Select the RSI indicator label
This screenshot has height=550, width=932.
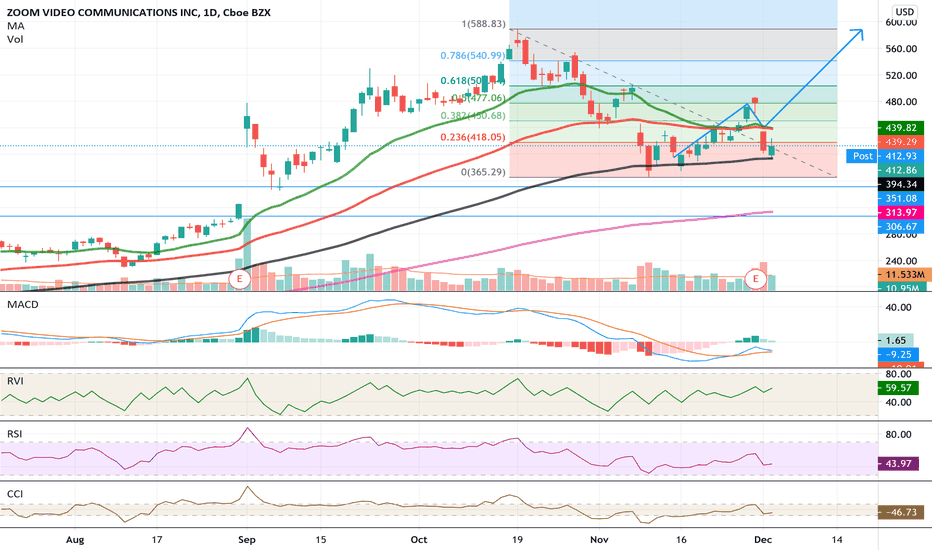pos(14,433)
